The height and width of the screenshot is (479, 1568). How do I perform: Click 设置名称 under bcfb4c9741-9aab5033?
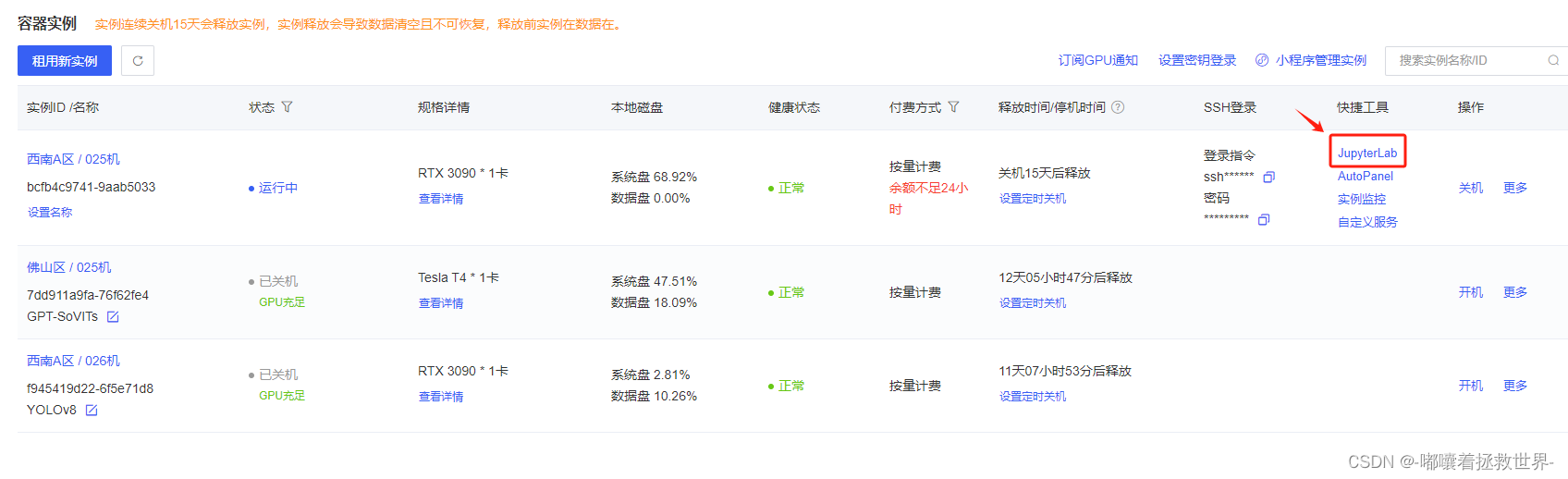click(x=50, y=213)
